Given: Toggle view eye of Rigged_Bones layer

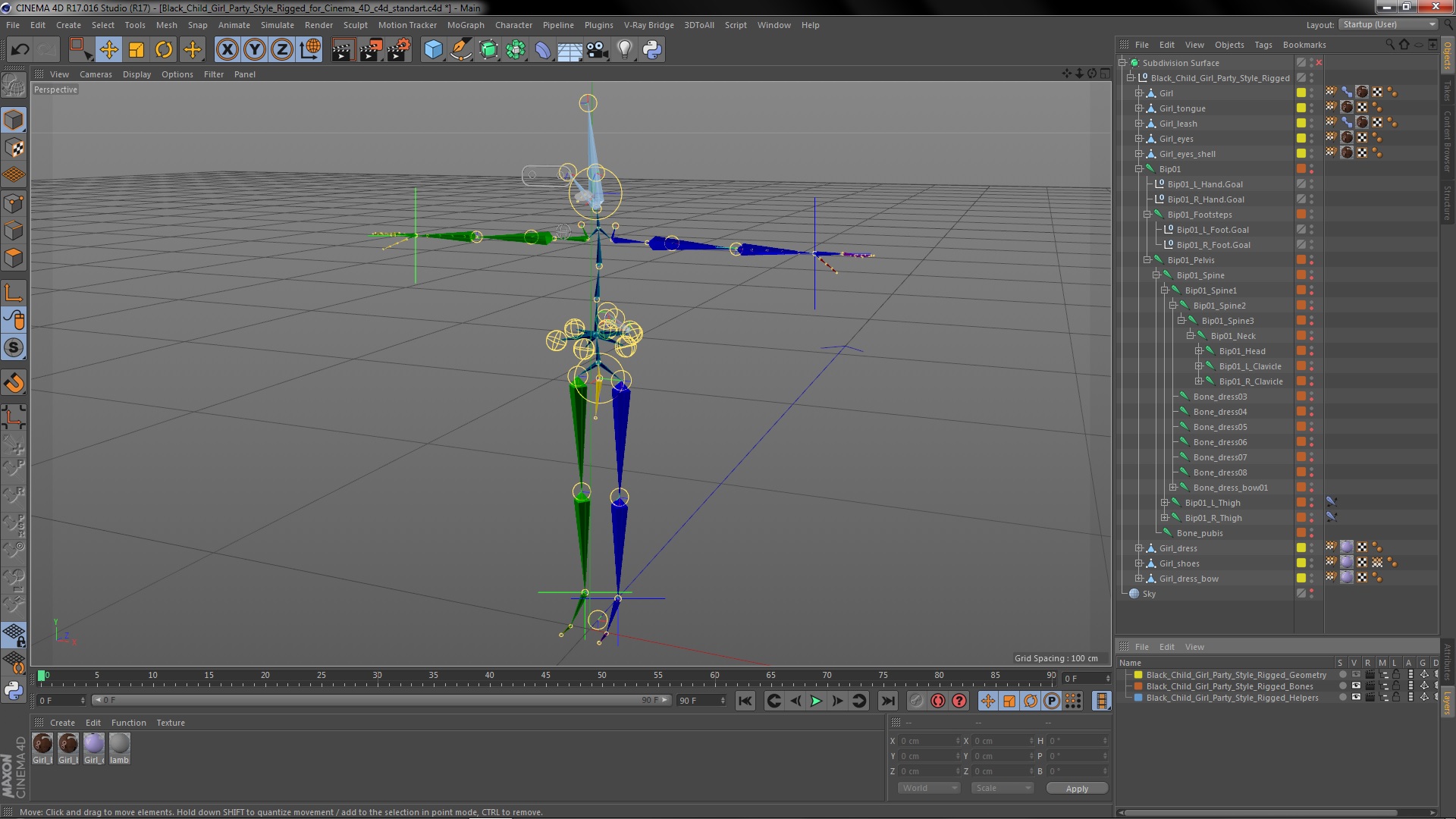Looking at the screenshot, I should pyautogui.click(x=1356, y=686).
